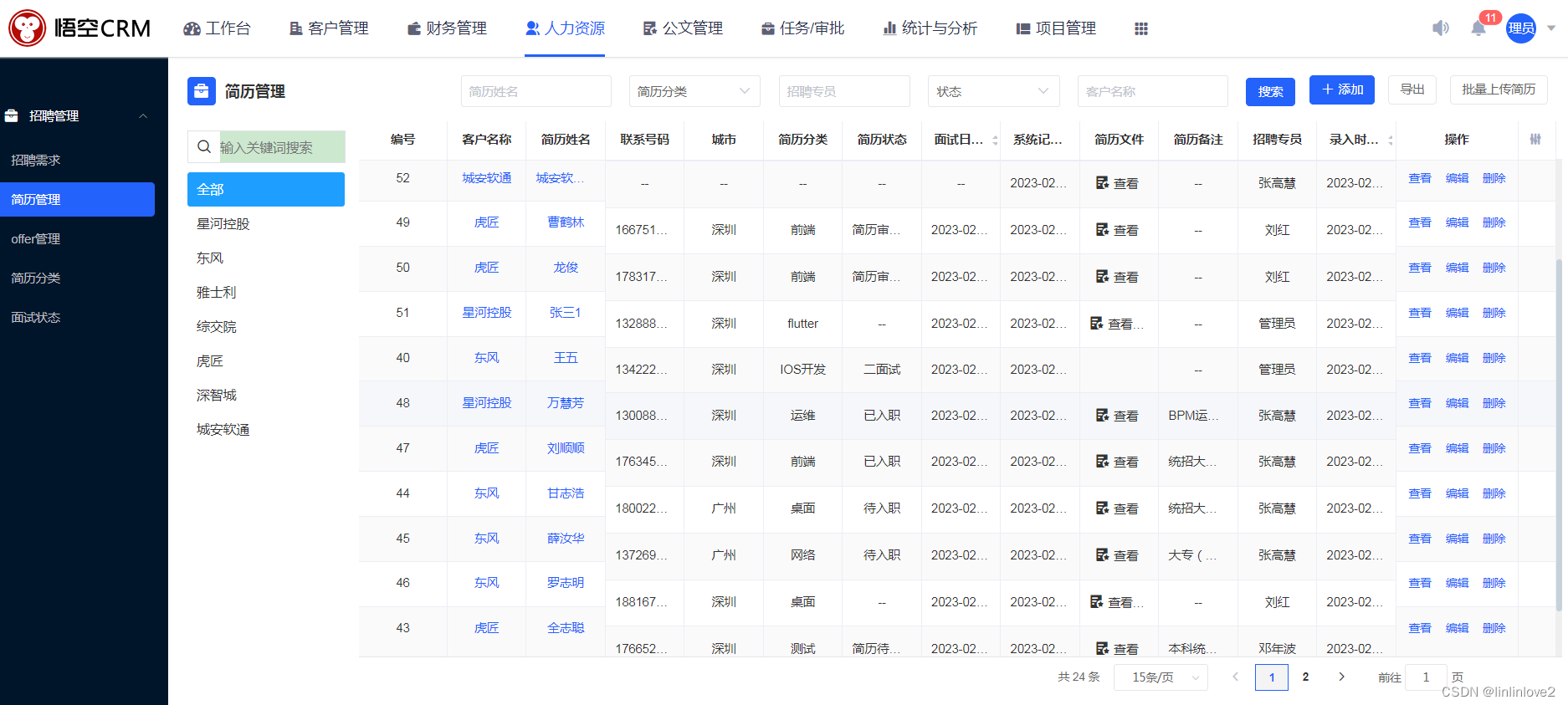
Task: Click the 理员 user avatar
Action: [x=1521, y=28]
